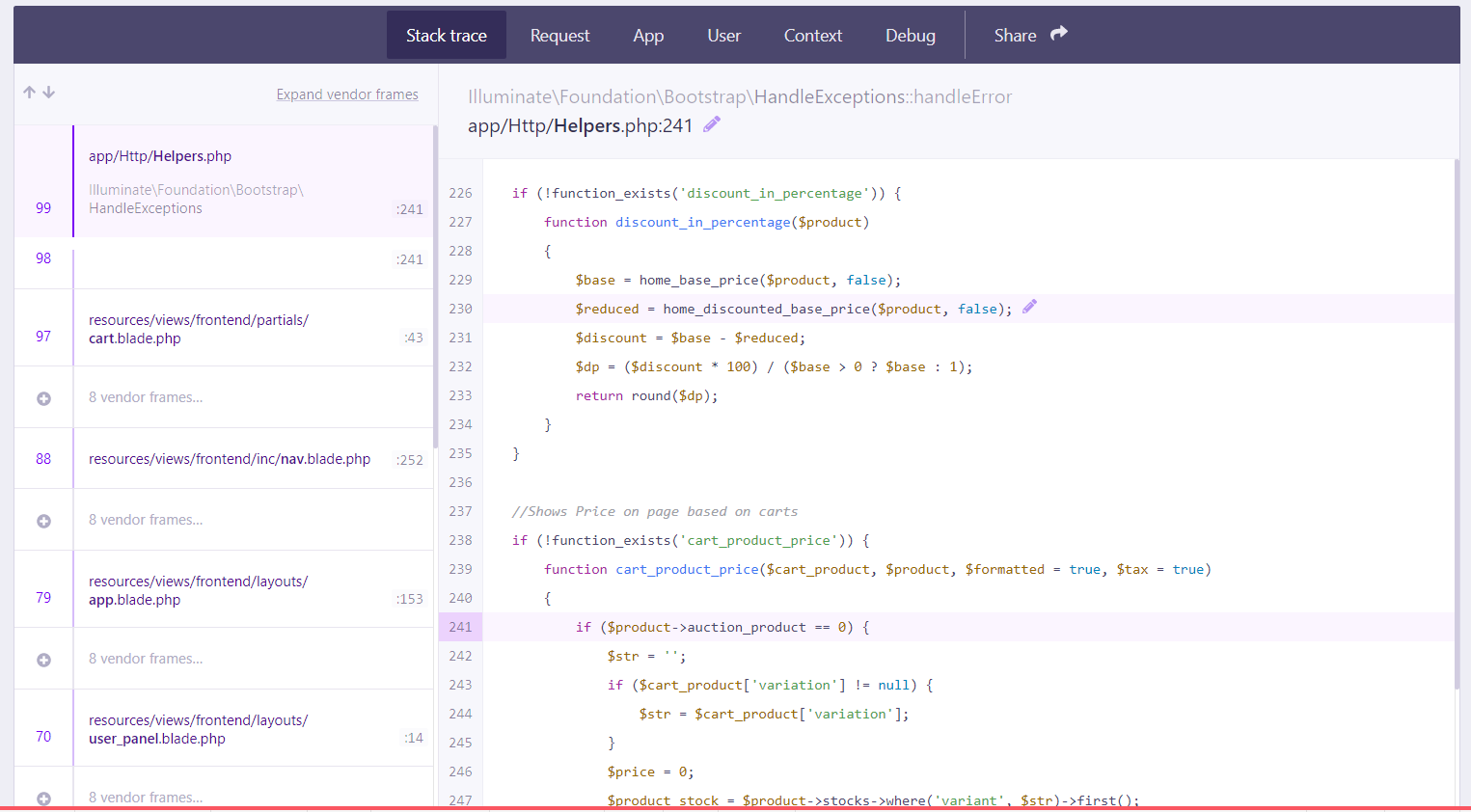
Task: Open the Context tab
Action: click(x=813, y=35)
